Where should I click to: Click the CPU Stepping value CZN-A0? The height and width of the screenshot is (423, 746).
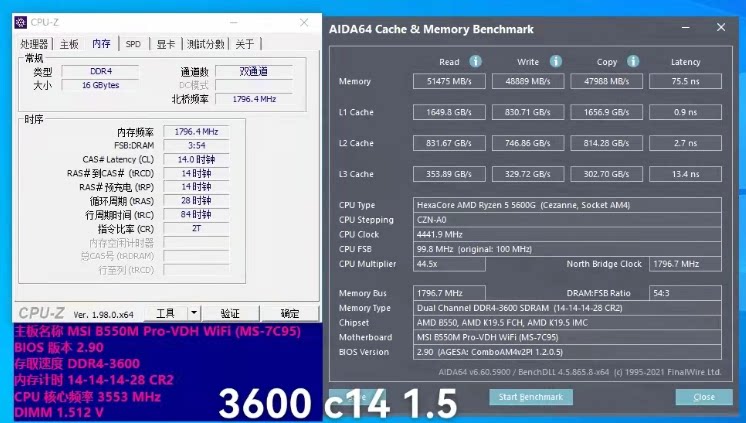coord(567,220)
